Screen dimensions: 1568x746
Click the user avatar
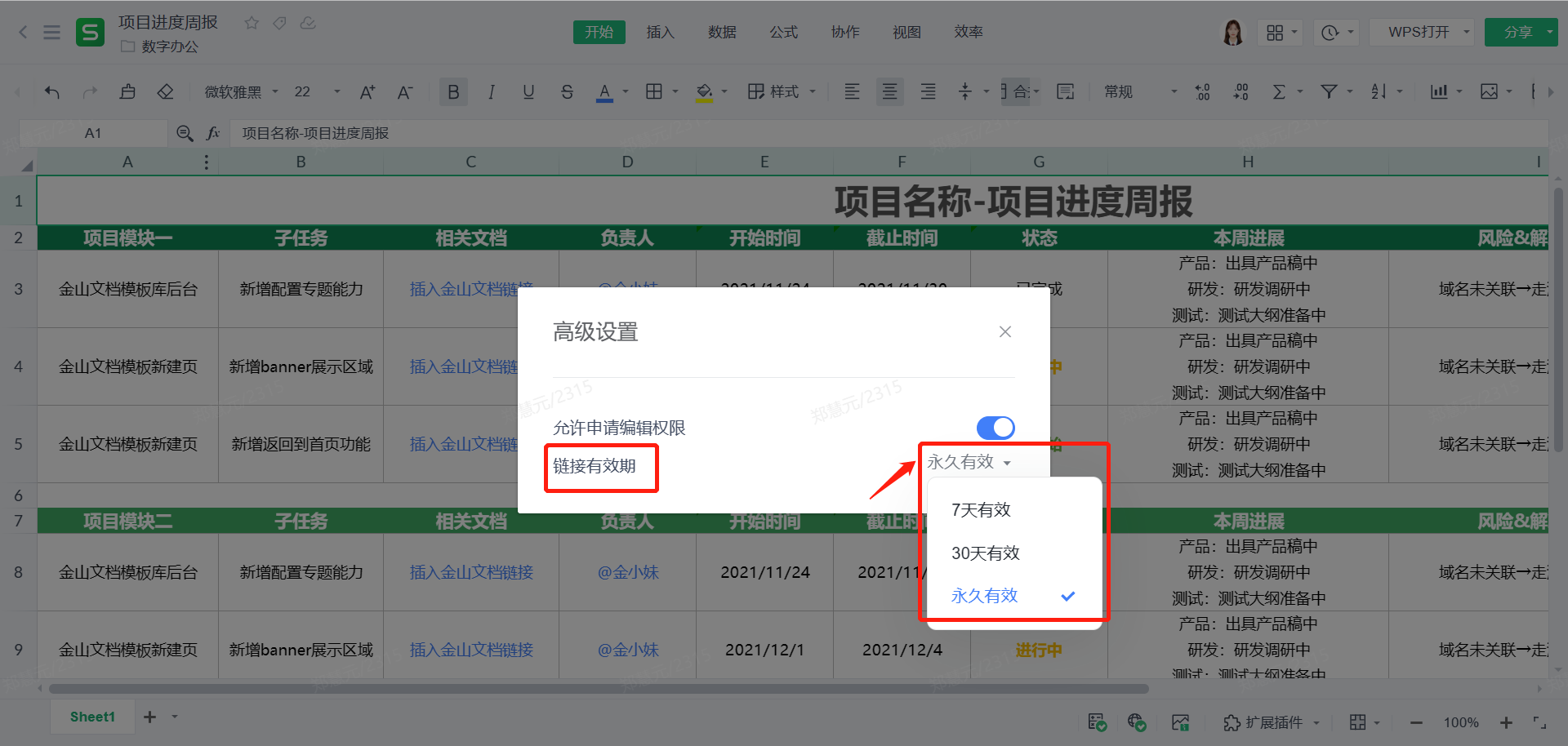point(1232,32)
